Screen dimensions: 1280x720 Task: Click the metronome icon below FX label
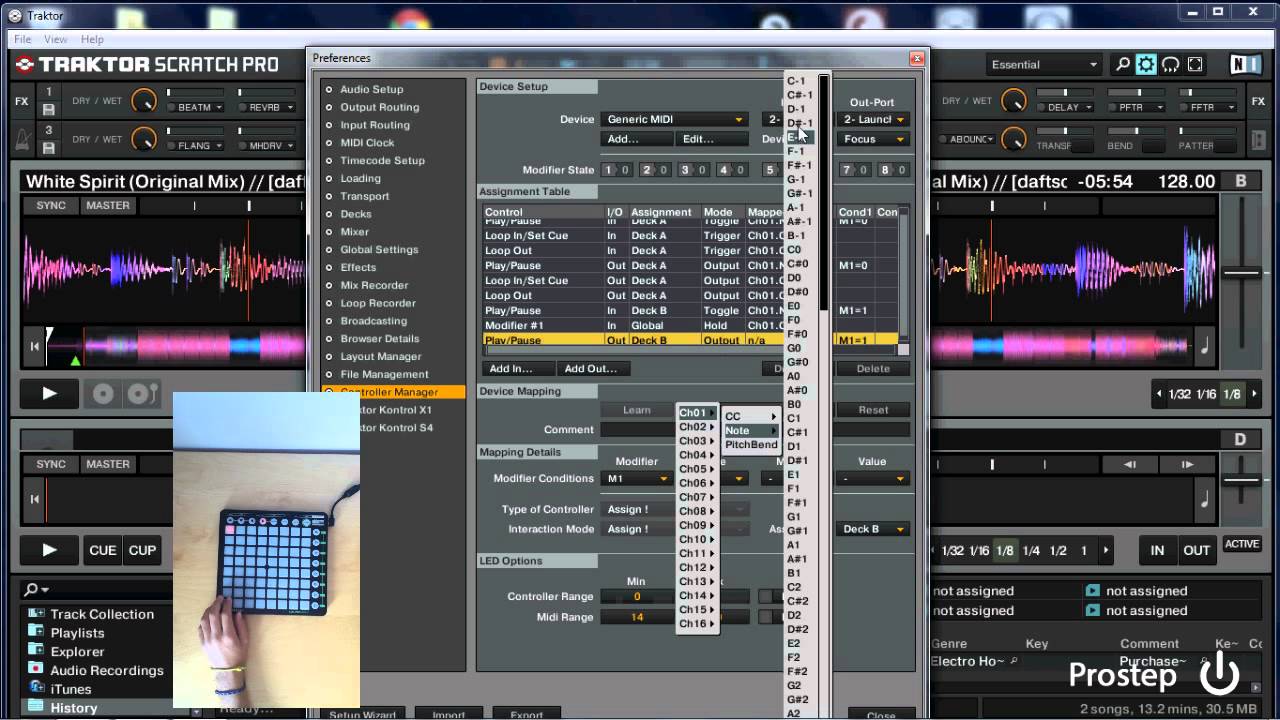click(x=22, y=141)
